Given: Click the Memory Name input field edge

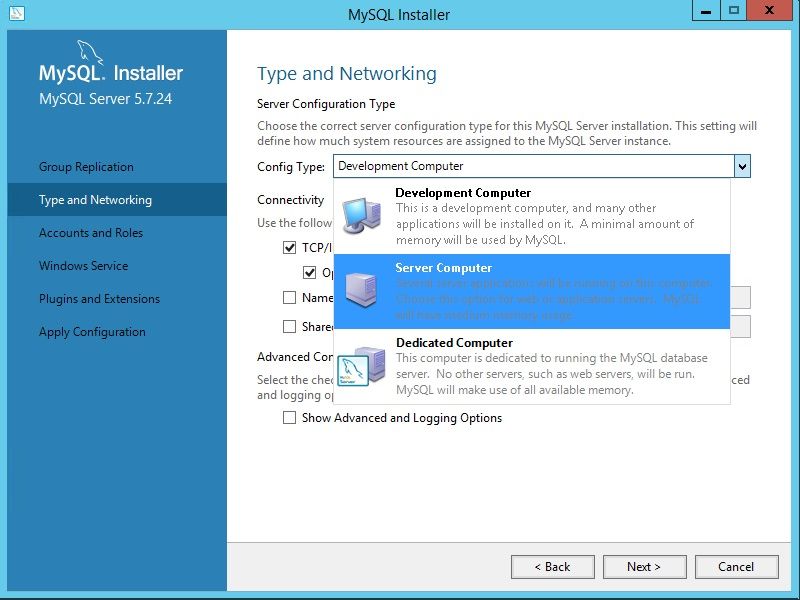Looking at the screenshot, I should point(740,327).
